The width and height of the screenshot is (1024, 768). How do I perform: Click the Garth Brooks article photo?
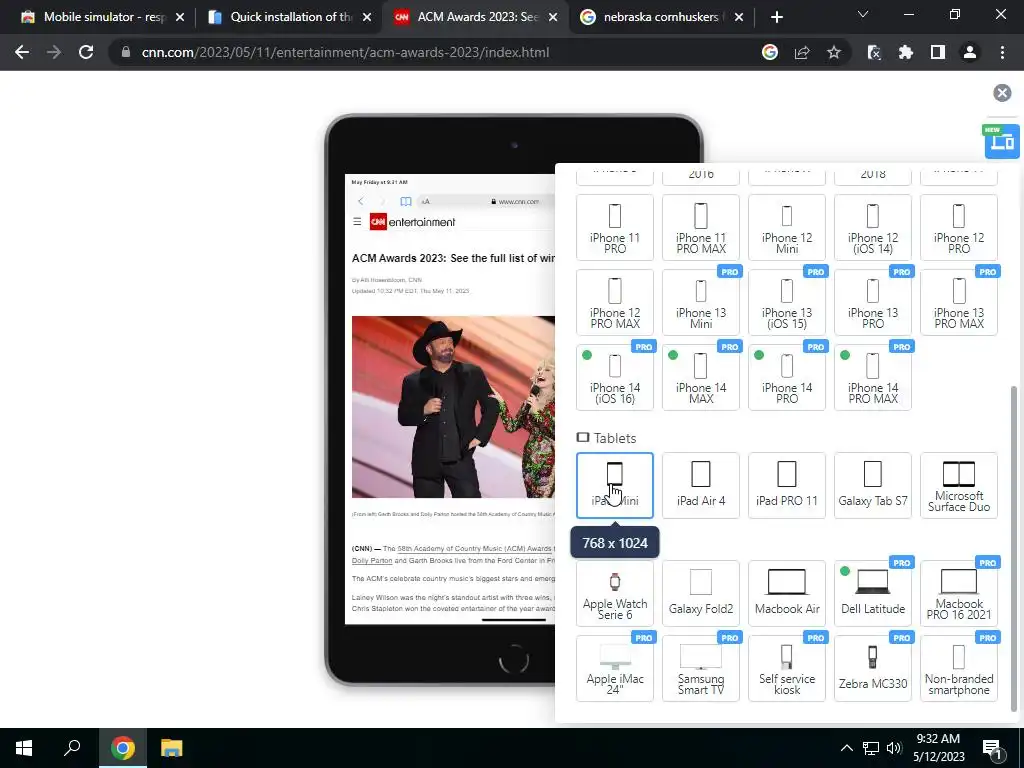[x=453, y=407]
